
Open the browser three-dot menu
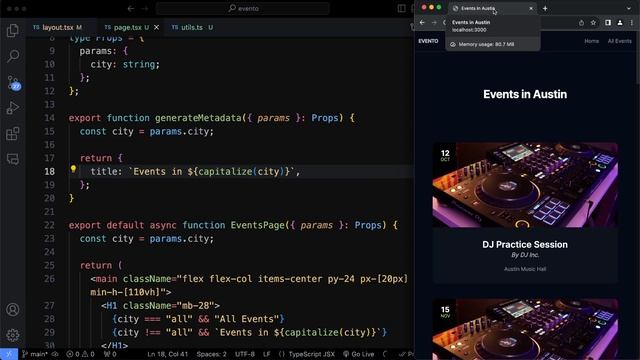coord(632,22)
